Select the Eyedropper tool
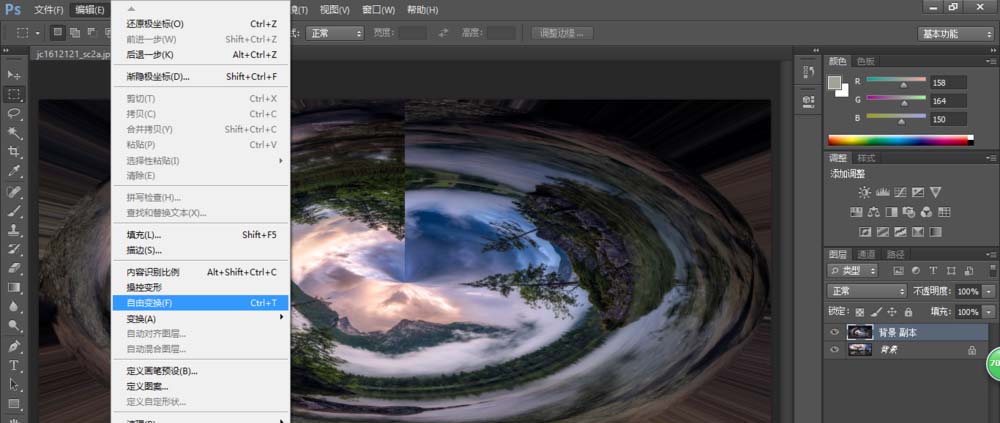 [x=14, y=171]
